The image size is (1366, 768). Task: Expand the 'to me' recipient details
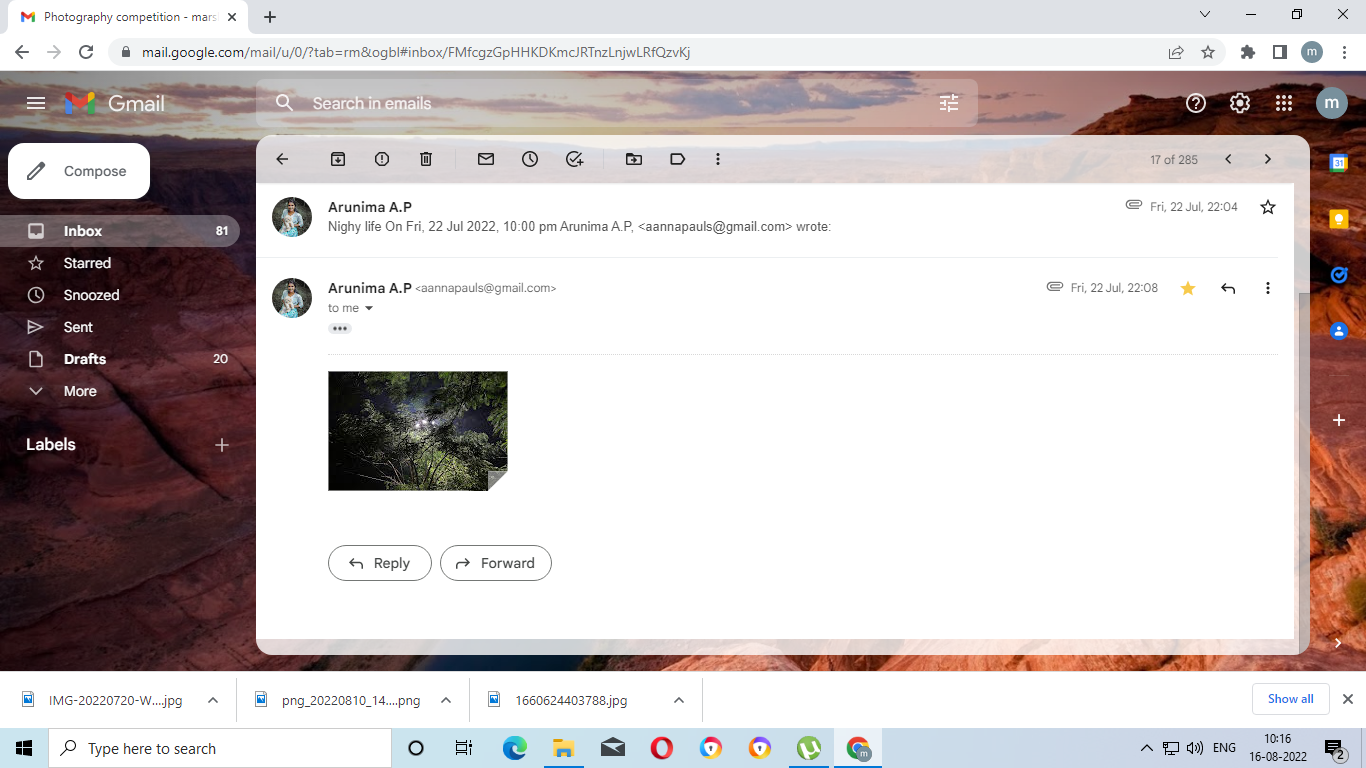pos(369,309)
